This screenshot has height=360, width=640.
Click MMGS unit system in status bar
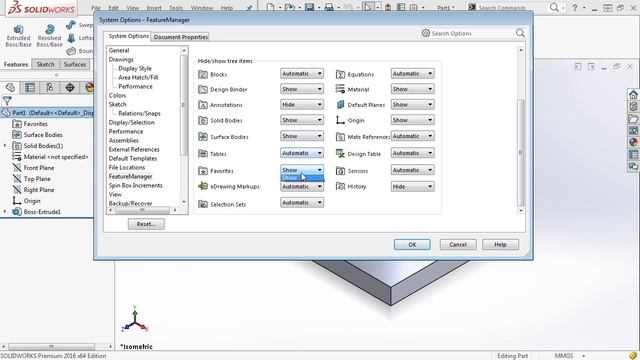point(564,356)
